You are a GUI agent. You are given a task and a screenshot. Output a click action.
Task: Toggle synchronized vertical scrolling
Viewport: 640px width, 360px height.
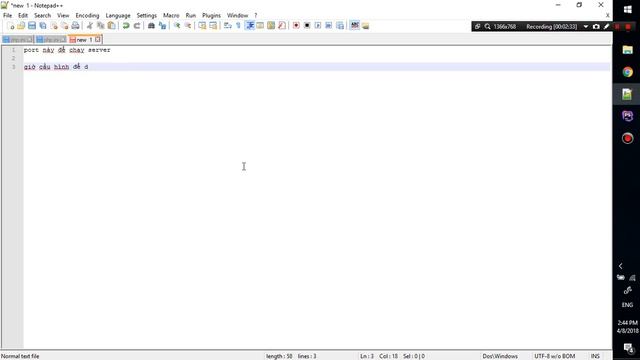[202, 26]
